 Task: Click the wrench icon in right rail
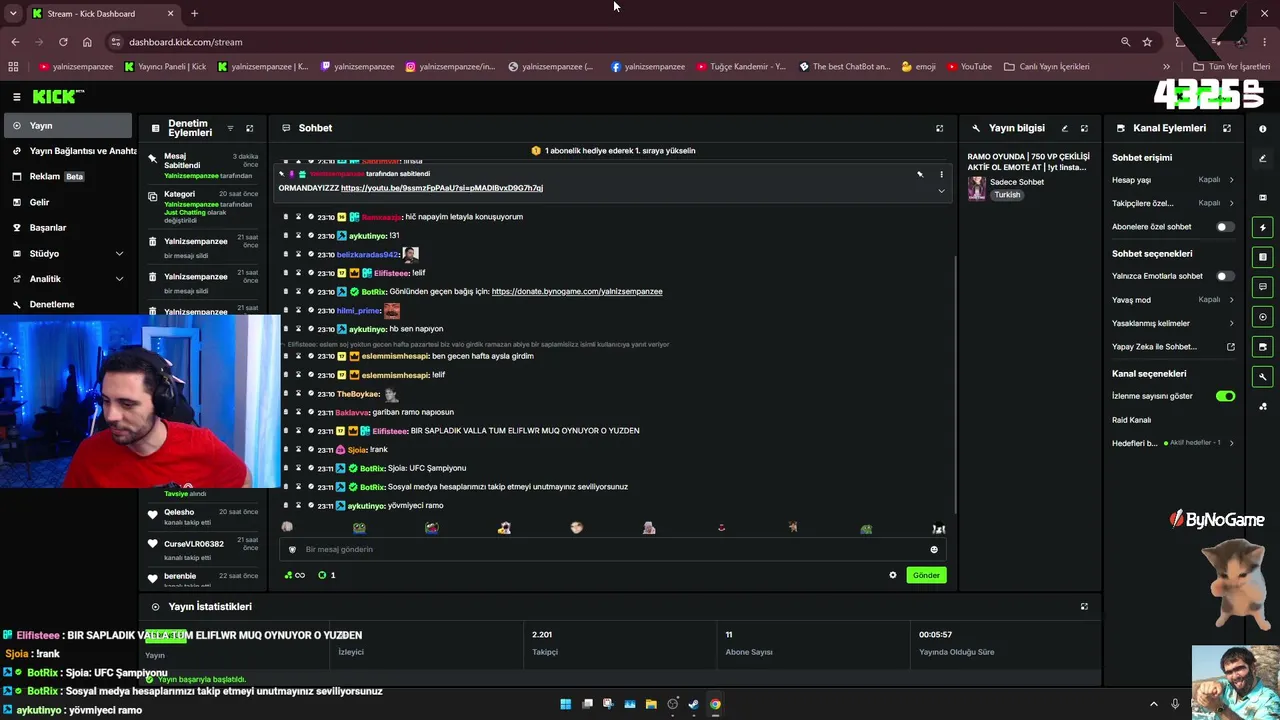click(x=1263, y=377)
